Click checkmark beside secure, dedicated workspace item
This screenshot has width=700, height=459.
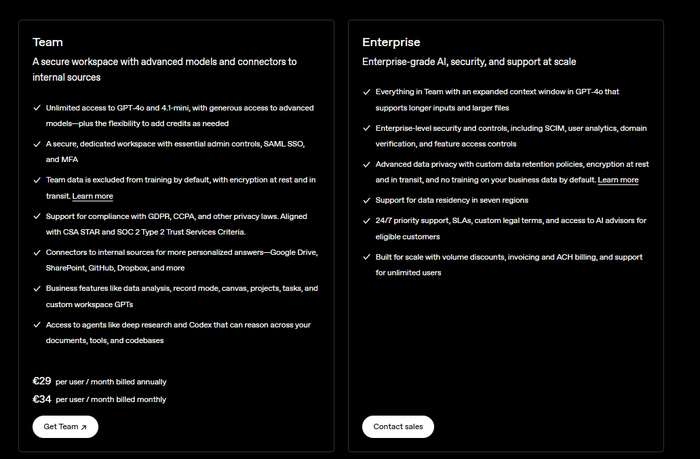pyautogui.click(x=37, y=143)
